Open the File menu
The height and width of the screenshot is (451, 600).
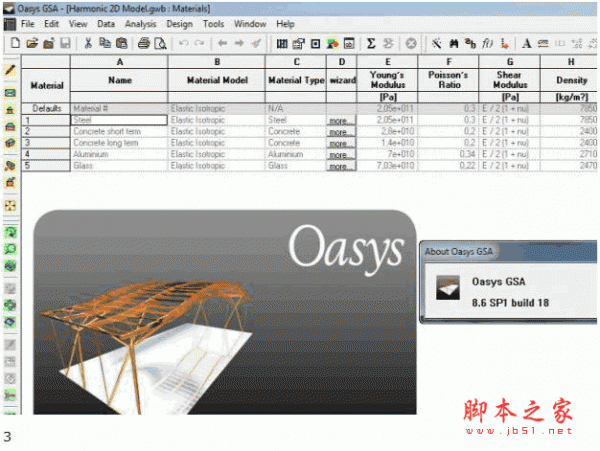28,24
